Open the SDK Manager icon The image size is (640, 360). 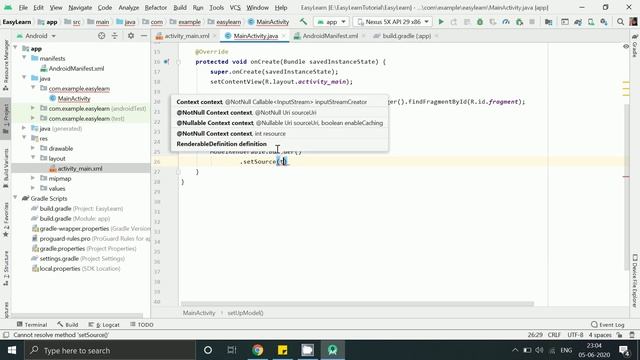[604, 22]
